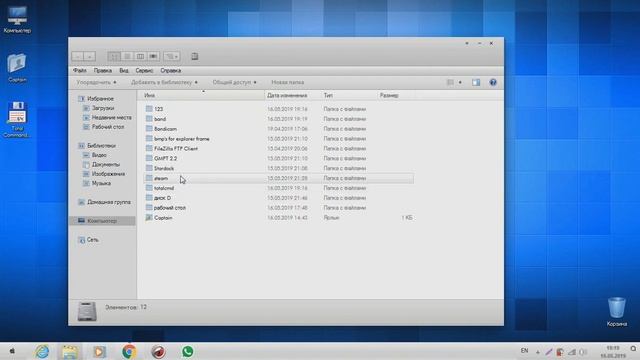
Task: Select the folder icon of 123
Action: (149, 109)
